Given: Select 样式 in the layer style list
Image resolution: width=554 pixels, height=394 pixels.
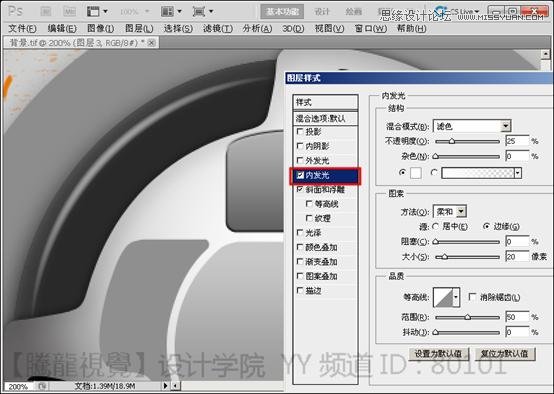Looking at the screenshot, I should click(x=325, y=102).
